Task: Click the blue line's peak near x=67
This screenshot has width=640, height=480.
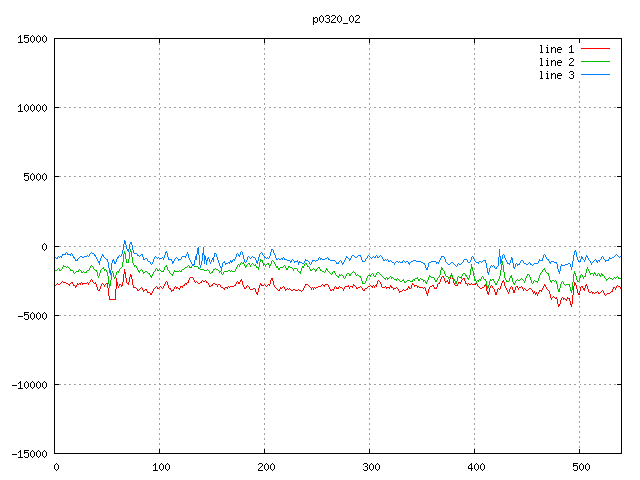Action: tap(125, 241)
